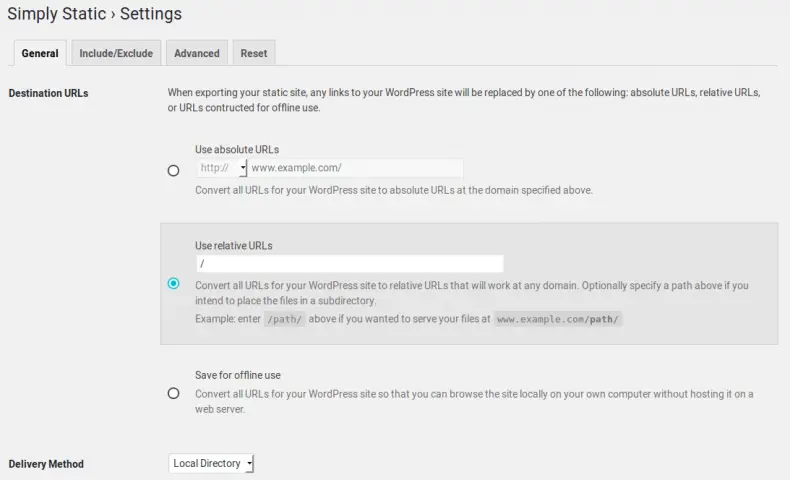
Task: Click the Delivery Method section label
Action: coord(46,464)
